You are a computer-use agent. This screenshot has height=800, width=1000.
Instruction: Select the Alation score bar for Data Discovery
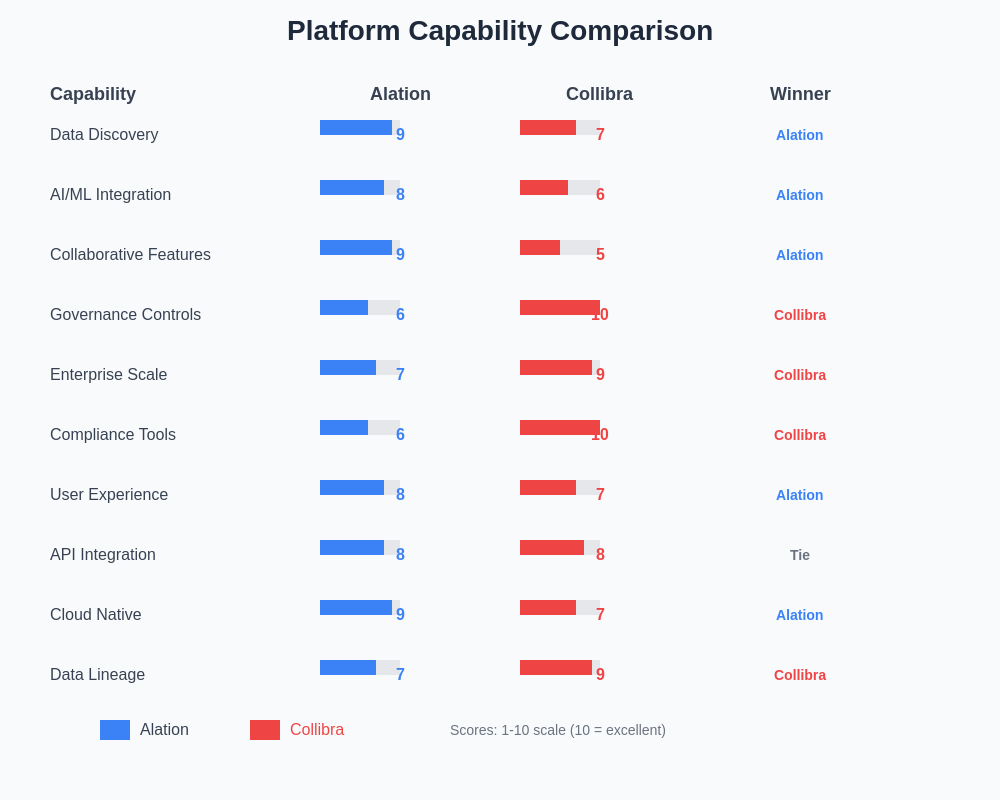click(x=356, y=128)
